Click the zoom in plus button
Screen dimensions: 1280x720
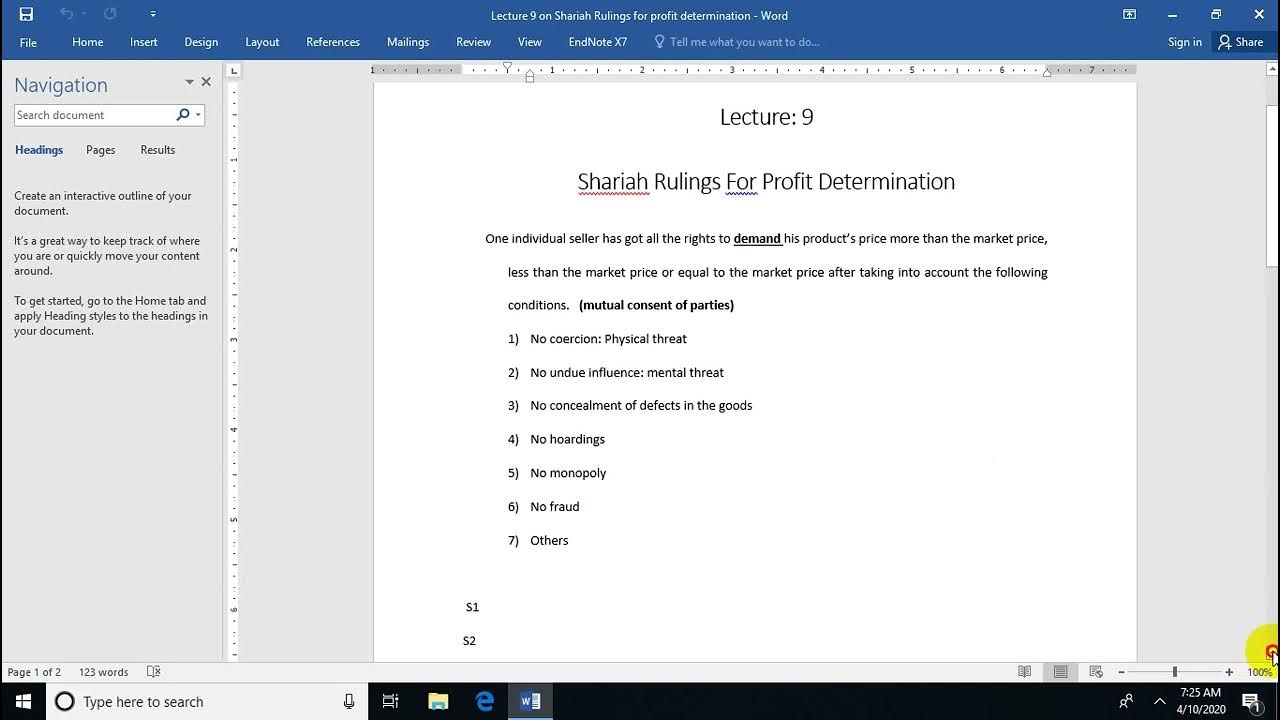(1229, 672)
